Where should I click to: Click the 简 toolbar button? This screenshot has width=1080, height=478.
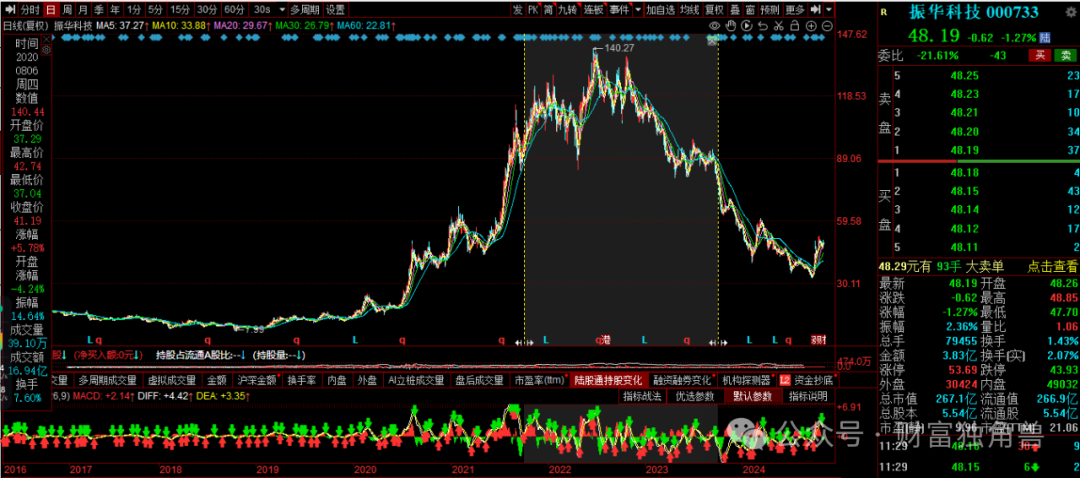pyautogui.click(x=548, y=10)
